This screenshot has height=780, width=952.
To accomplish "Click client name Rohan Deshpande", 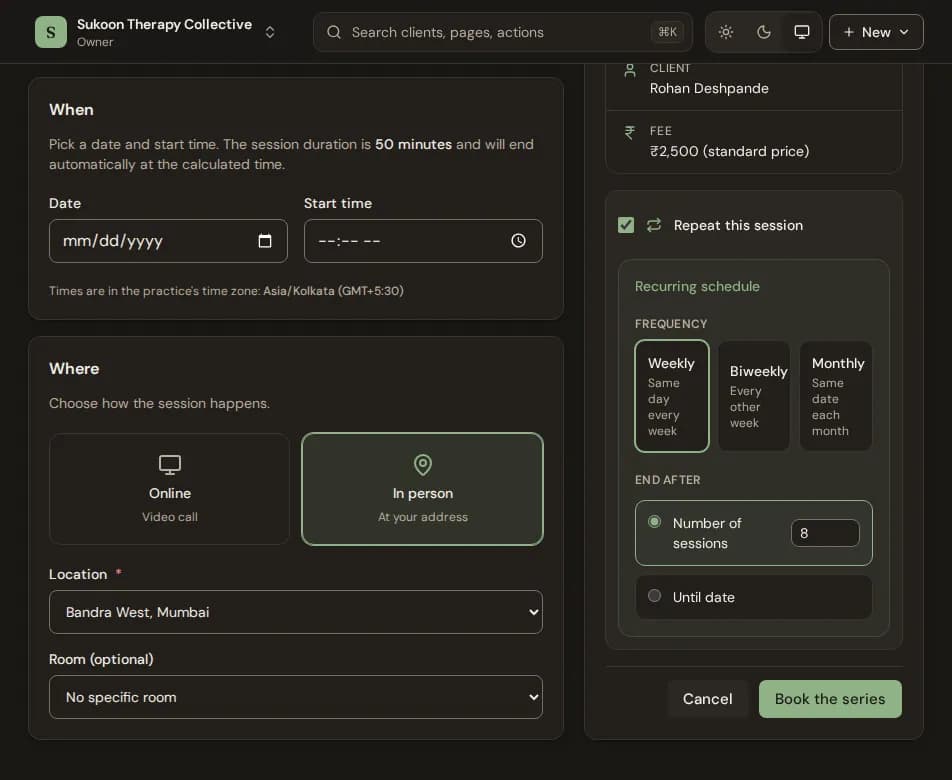I will tap(709, 89).
